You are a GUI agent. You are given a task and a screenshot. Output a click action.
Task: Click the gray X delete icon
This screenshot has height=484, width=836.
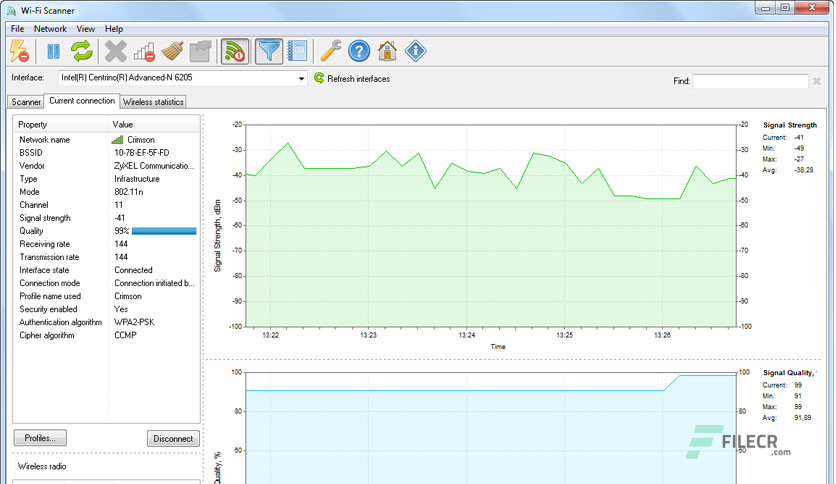115,52
